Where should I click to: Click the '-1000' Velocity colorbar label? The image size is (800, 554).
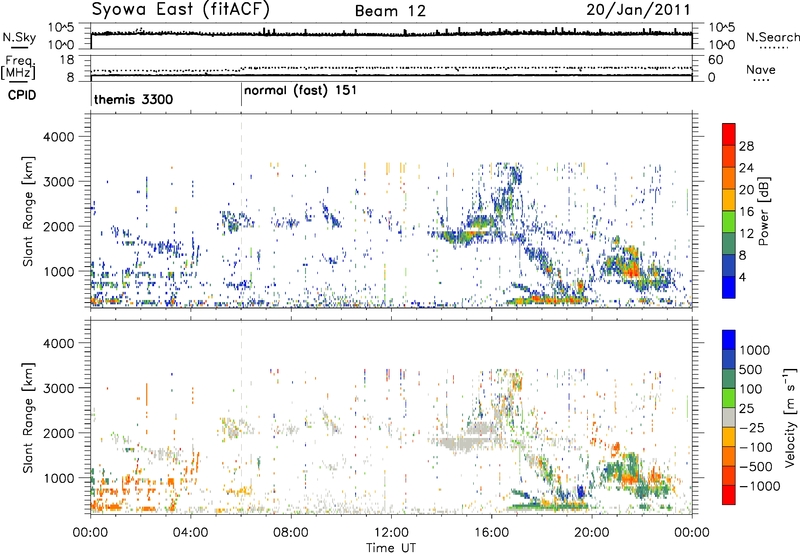pos(760,486)
